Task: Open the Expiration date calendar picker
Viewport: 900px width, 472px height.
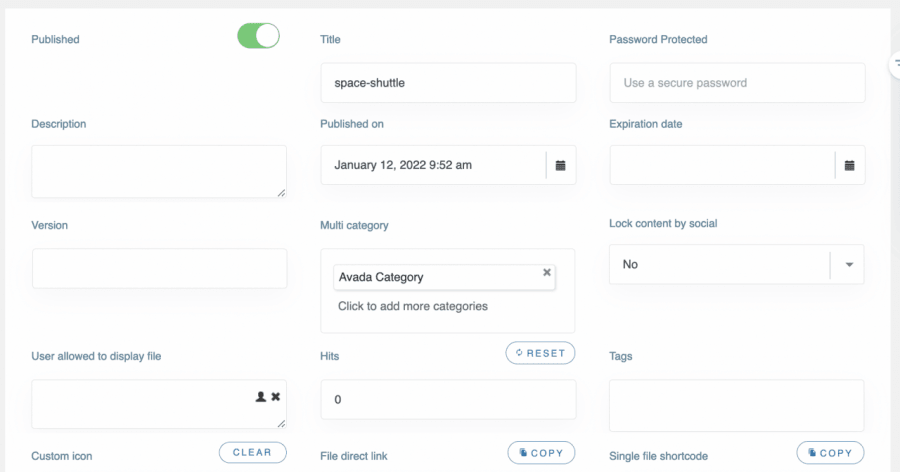Action: click(849, 165)
